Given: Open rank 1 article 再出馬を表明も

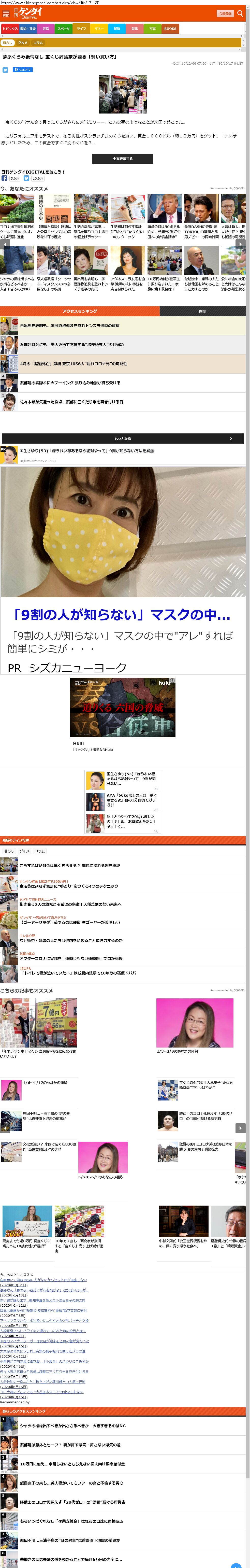Looking at the screenshot, I should click(x=123, y=326).
